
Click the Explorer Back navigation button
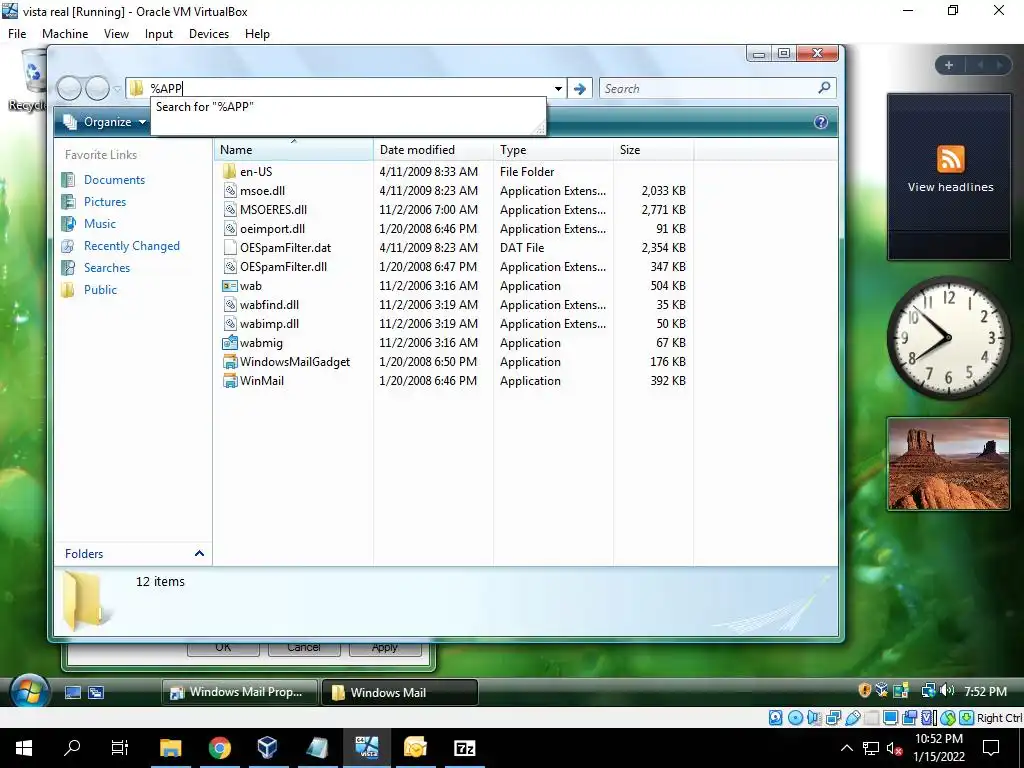(69, 88)
